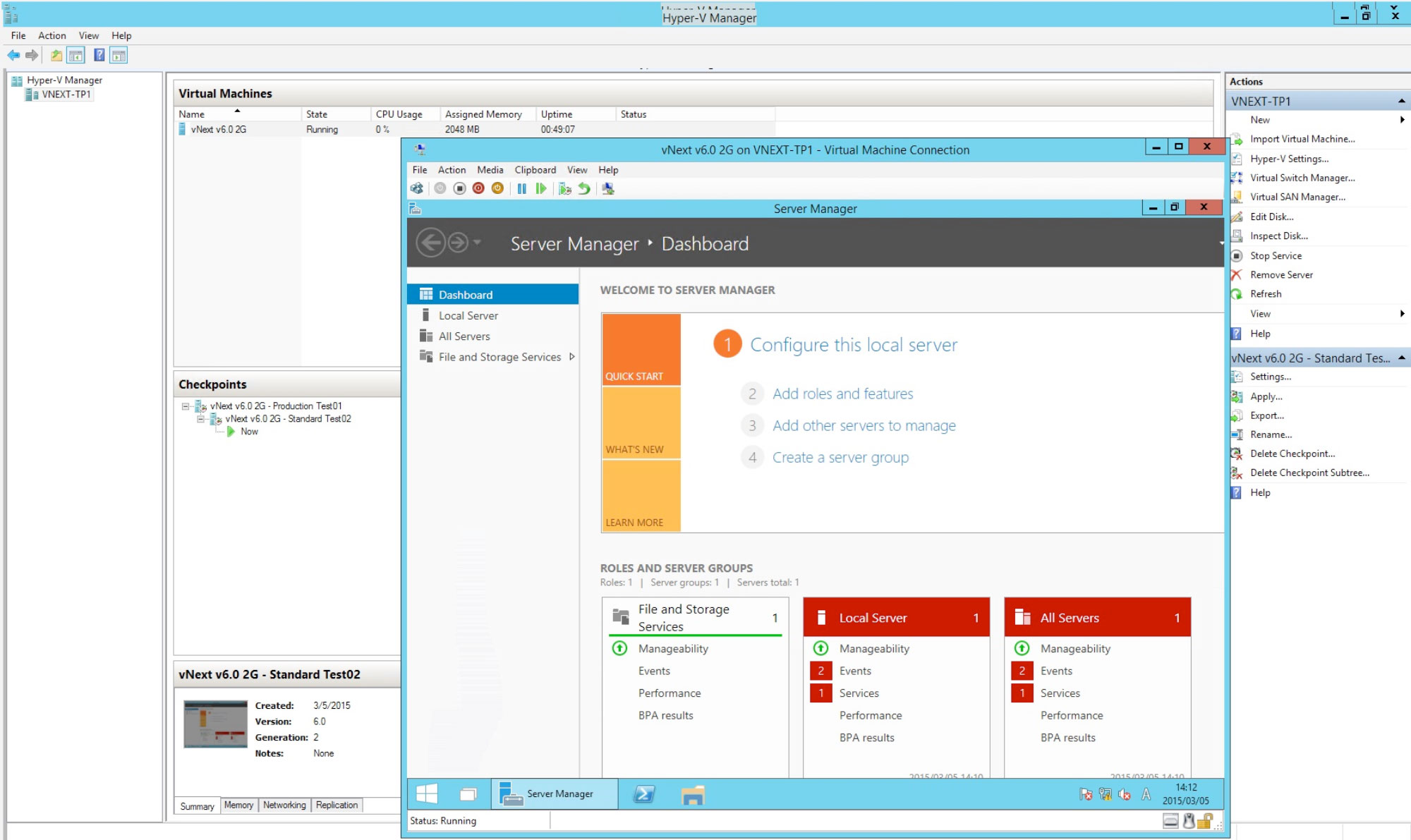Image resolution: width=1411 pixels, height=840 pixels.
Task: Sort virtual machines by Name column
Action: pos(238,114)
